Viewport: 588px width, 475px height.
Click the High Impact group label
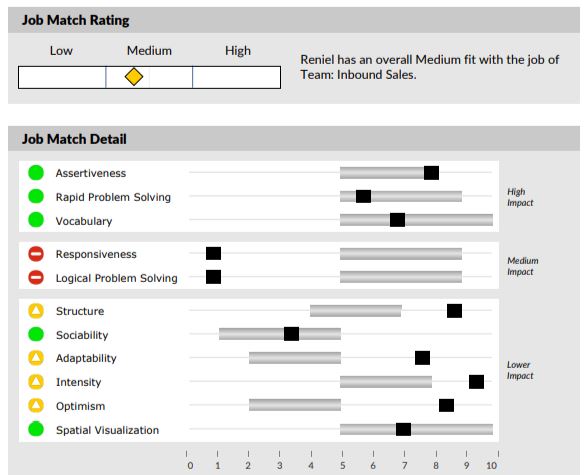(x=520, y=197)
